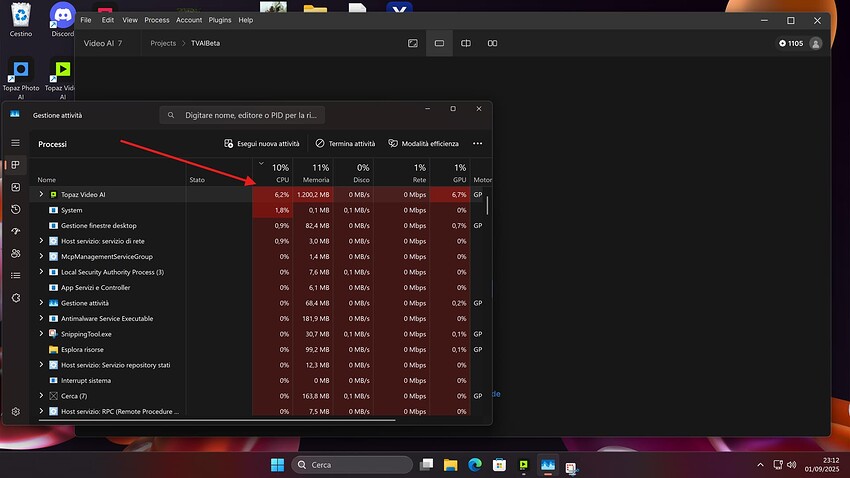Expand McpManagementServiceGroup process
Image resolution: width=850 pixels, height=478 pixels.
(x=41, y=256)
